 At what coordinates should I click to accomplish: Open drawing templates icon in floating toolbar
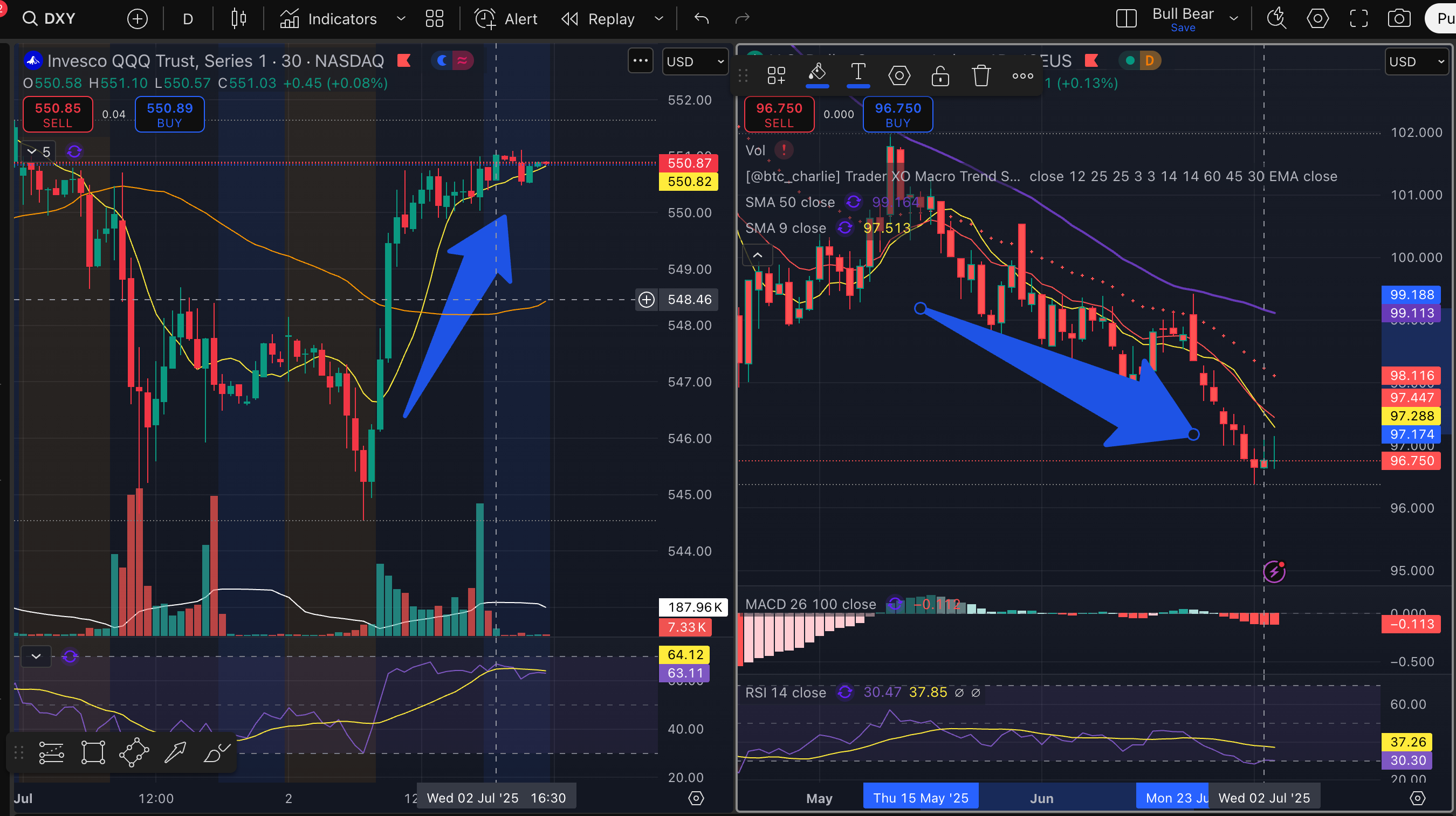pyautogui.click(x=777, y=75)
